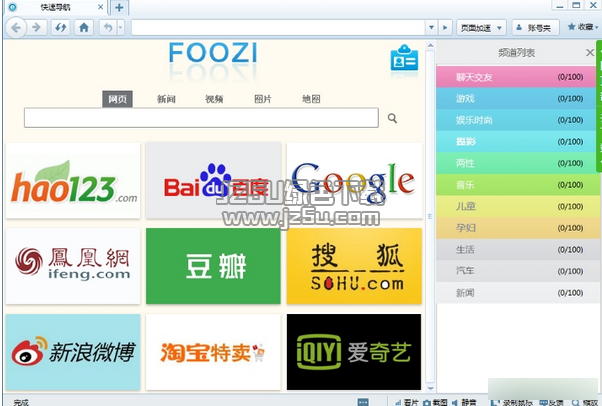Click the 截图 camera screenshot icon
The height and width of the screenshot is (406, 602).
coord(435,402)
